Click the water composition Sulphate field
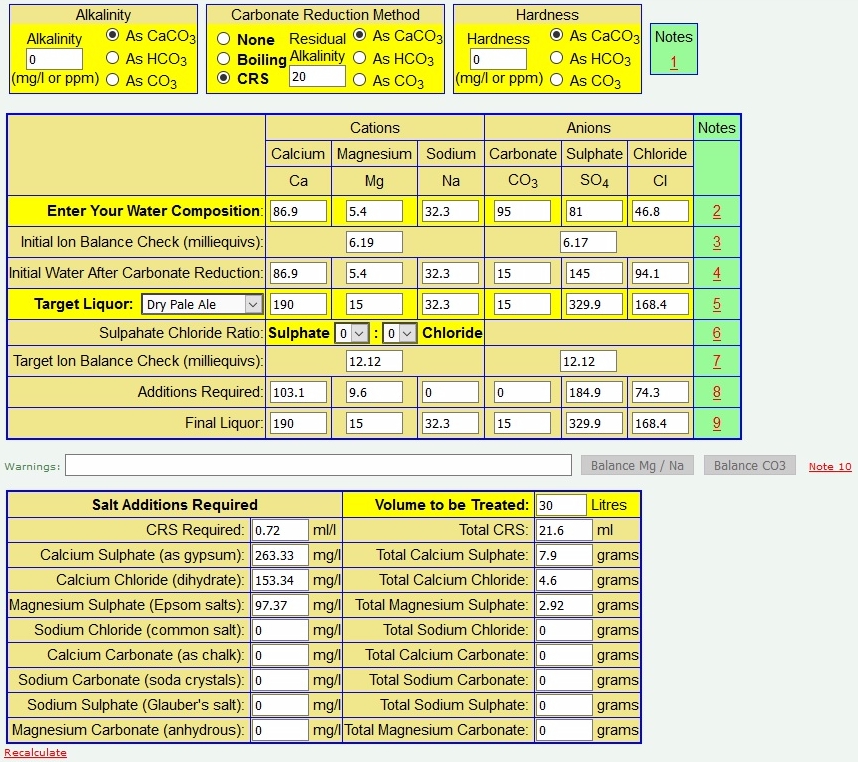Viewport: 858px width, 762px height. point(594,211)
